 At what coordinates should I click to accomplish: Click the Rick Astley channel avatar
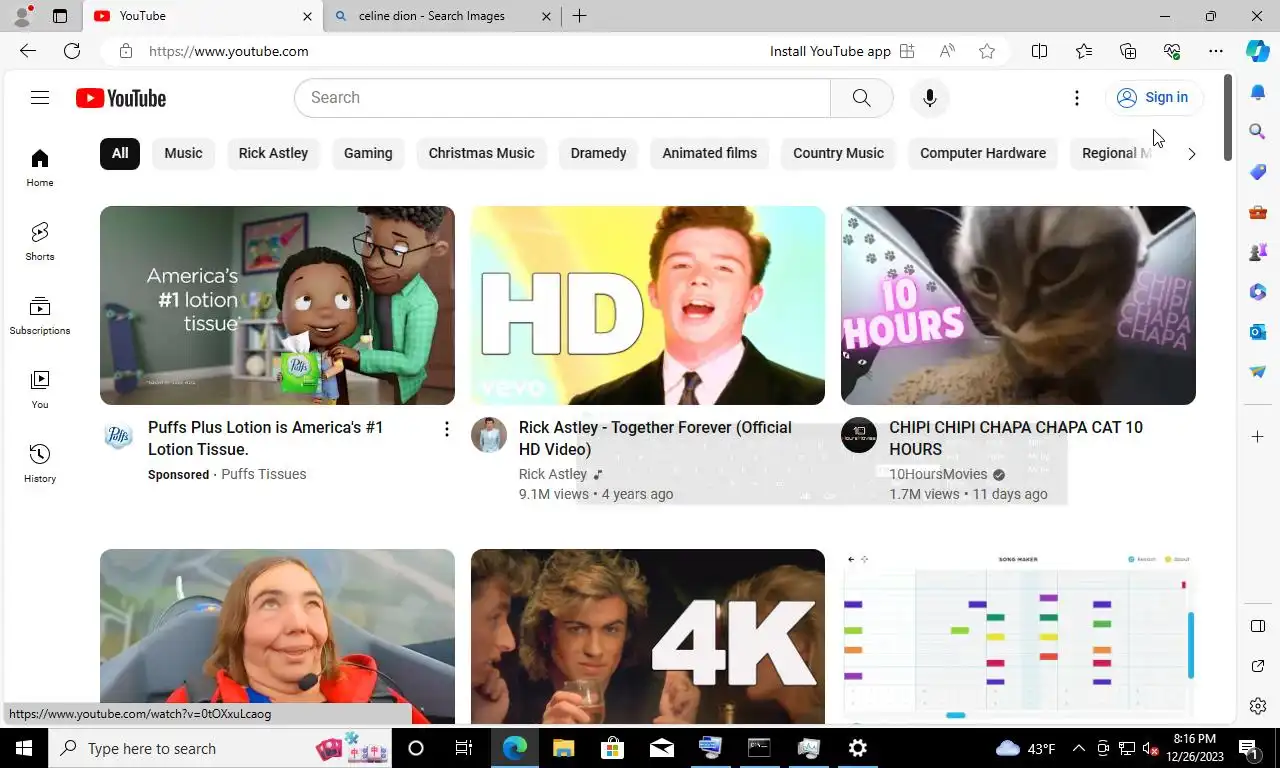[489, 435]
